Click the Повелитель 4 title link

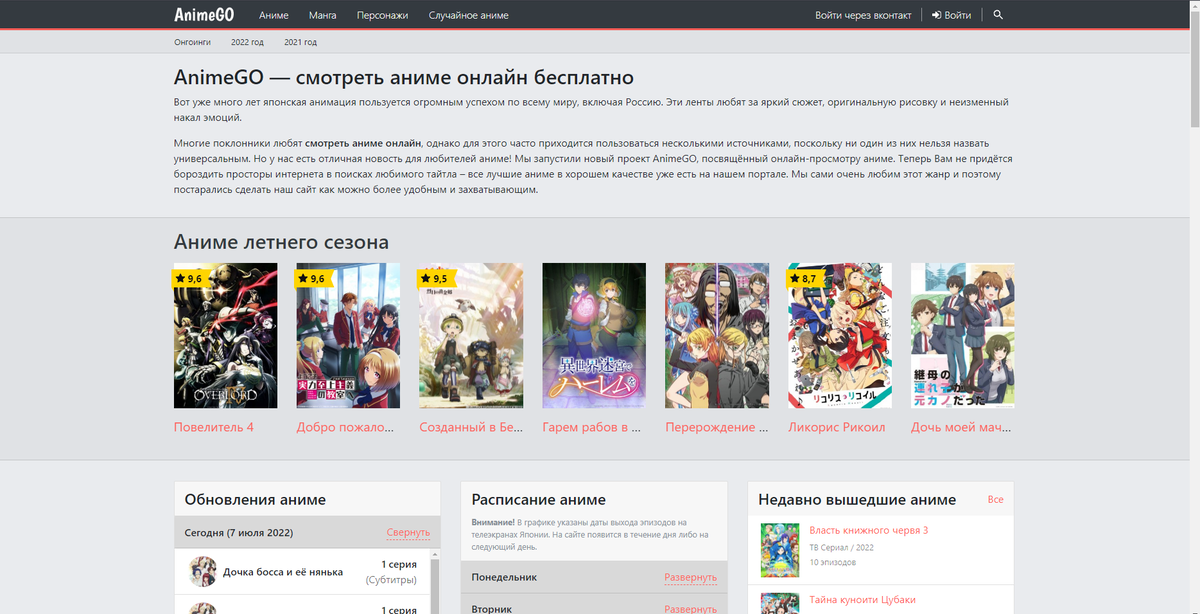214,427
